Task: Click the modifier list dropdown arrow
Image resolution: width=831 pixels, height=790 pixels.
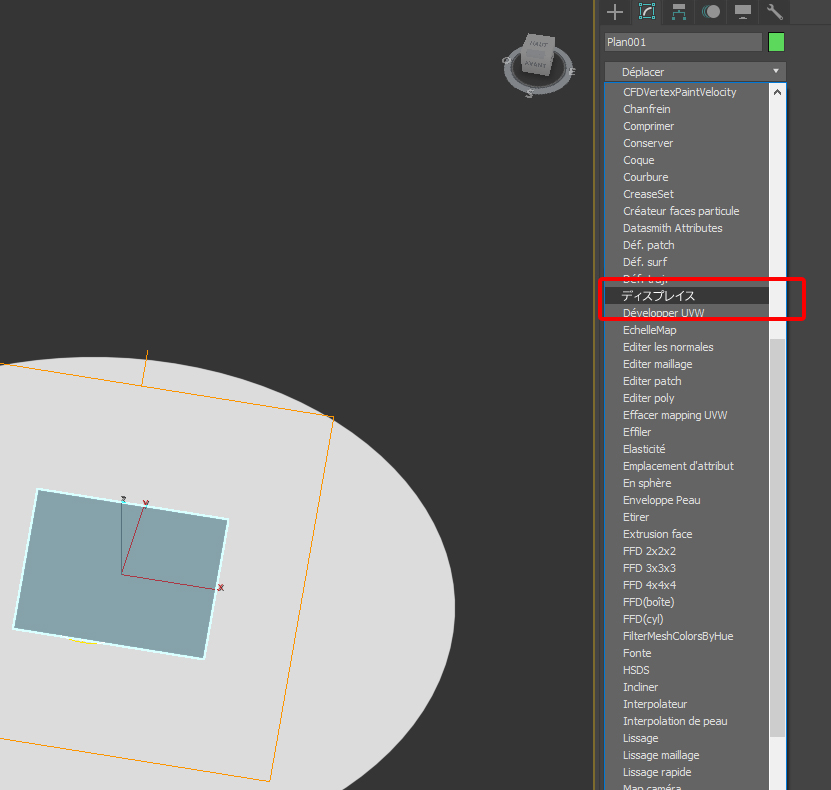Action: 775,72
